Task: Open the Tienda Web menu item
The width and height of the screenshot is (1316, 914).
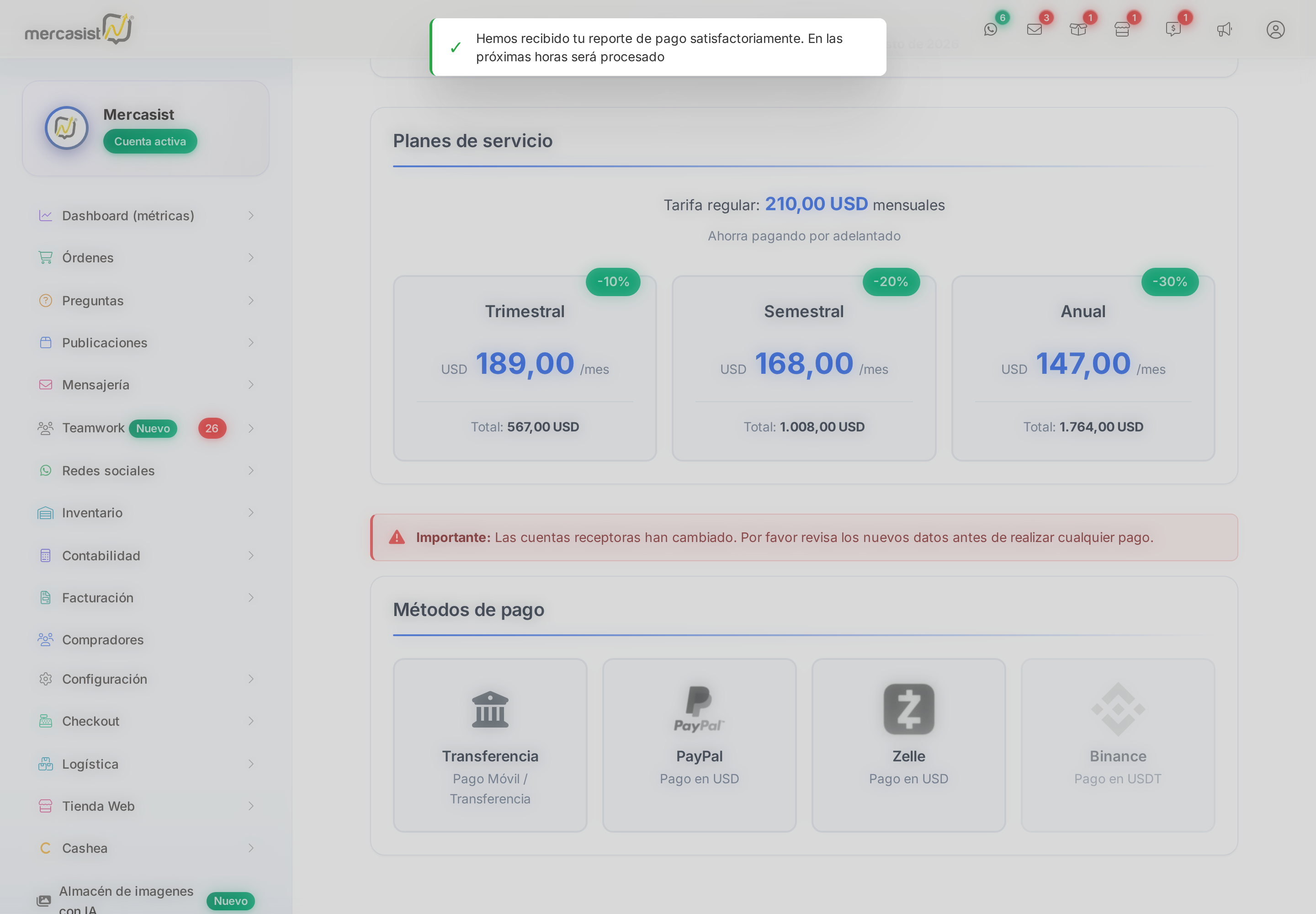Action: click(x=146, y=806)
